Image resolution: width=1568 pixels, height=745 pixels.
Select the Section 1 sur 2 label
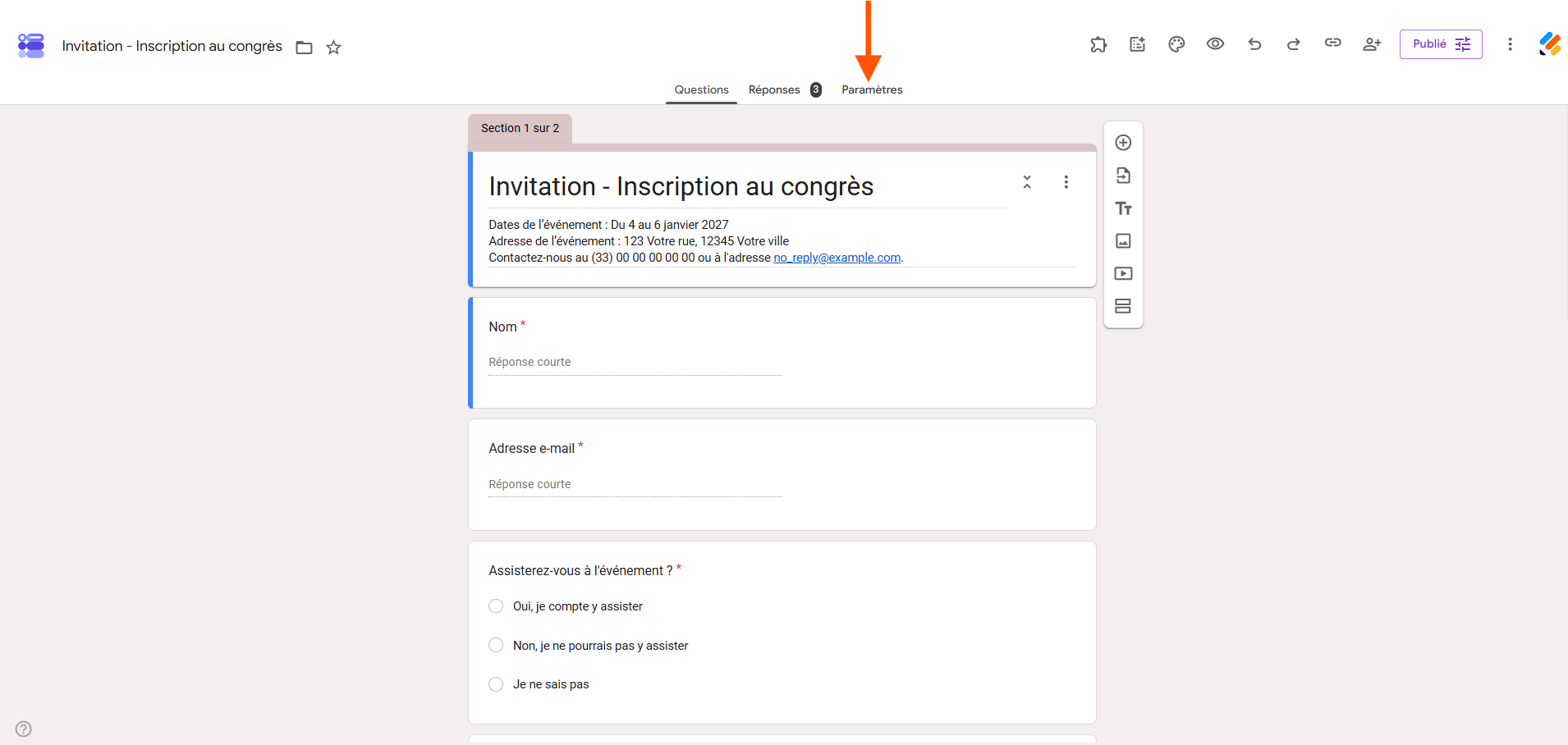point(520,129)
